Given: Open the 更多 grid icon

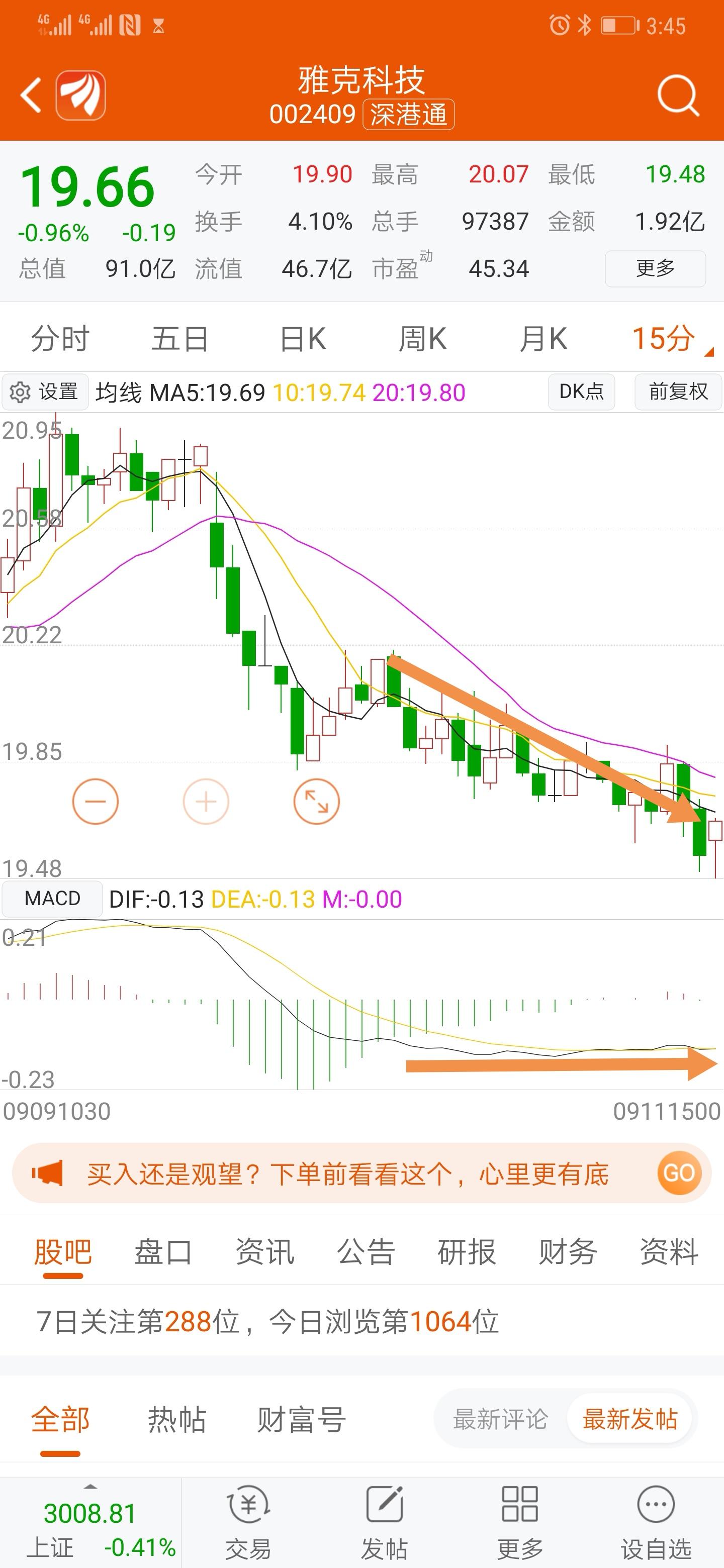Looking at the screenshot, I should pyautogui.click(x=519, y=1504).
